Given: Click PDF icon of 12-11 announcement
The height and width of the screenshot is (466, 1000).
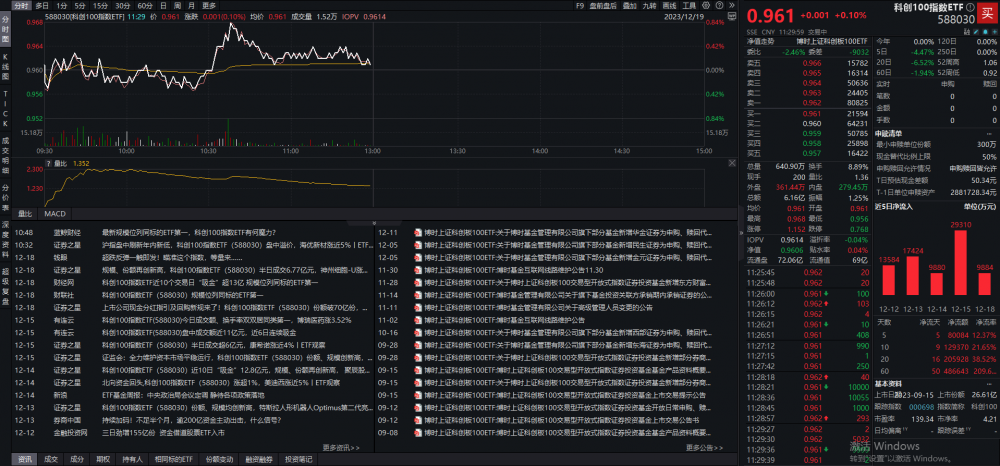Looking at the screenshot, I should (418, 233).
